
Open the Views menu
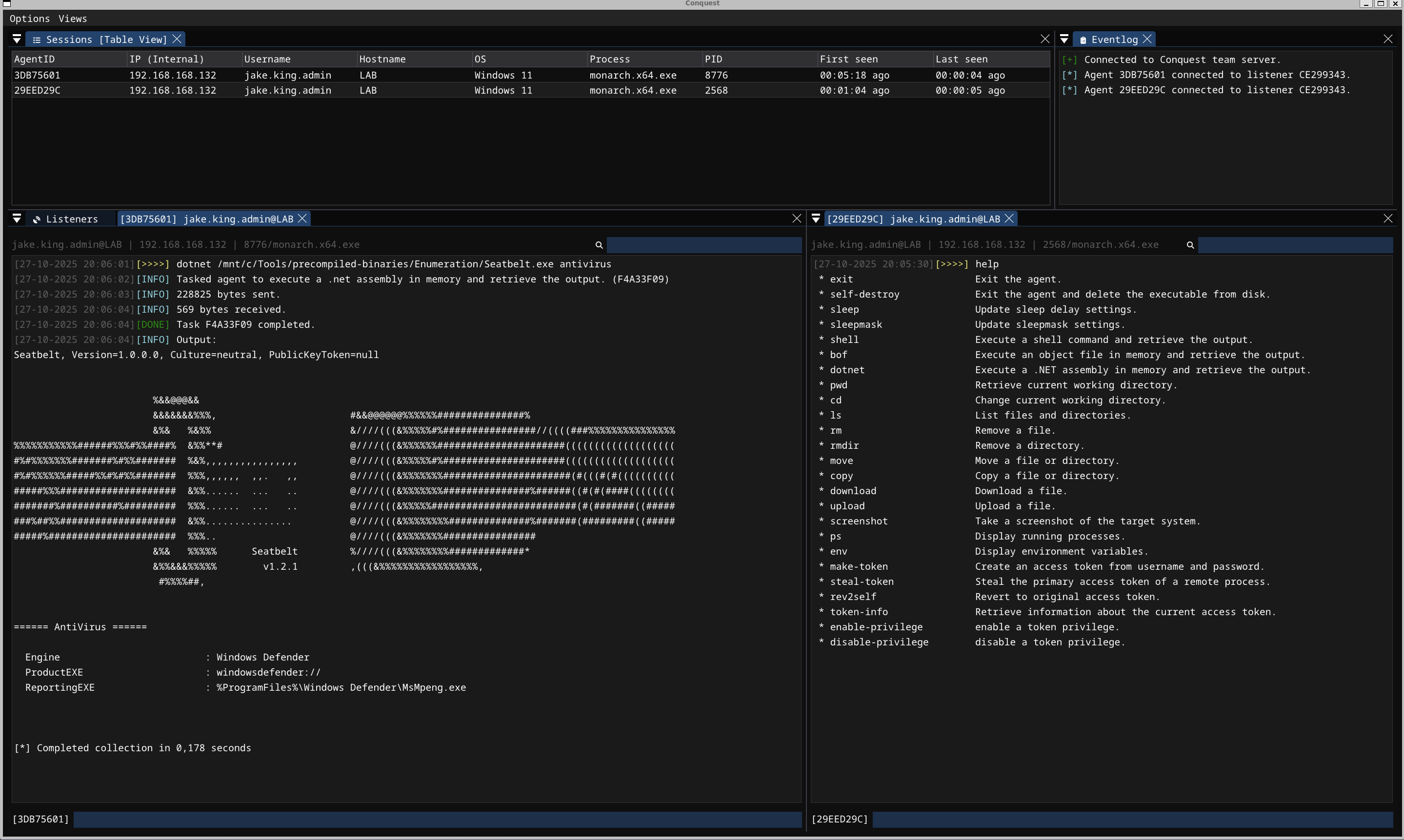click(x=73, y=19)
